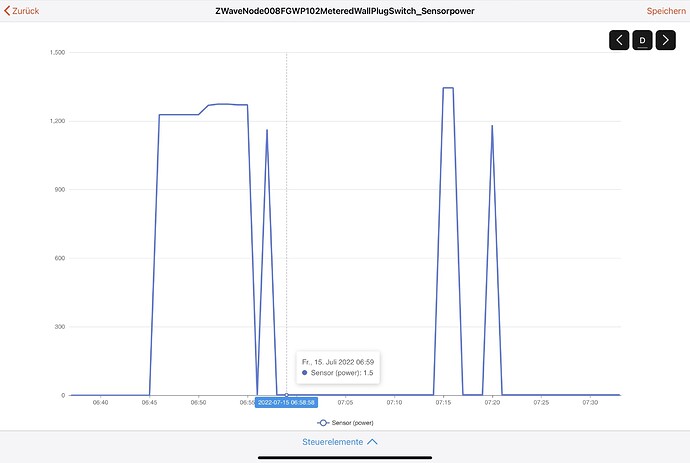Go to the next time period arrow
This screenshot has width=690, height=463.
tap(665, 41)
